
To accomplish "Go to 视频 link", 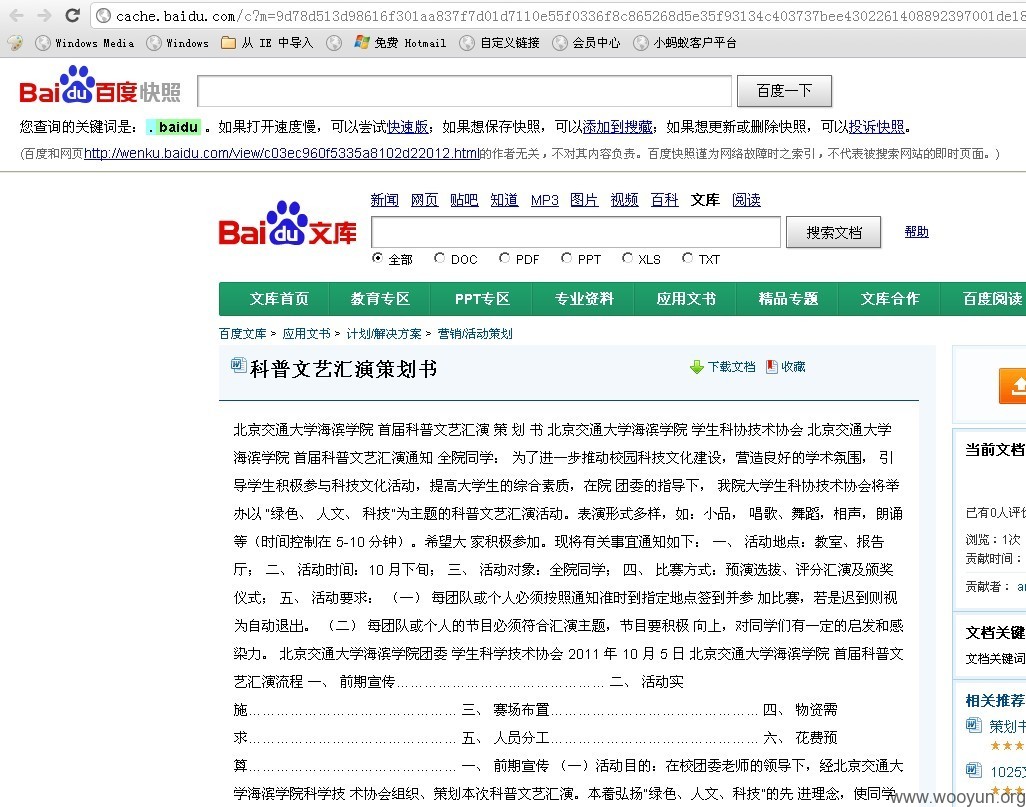I will (x=624, y=200).
